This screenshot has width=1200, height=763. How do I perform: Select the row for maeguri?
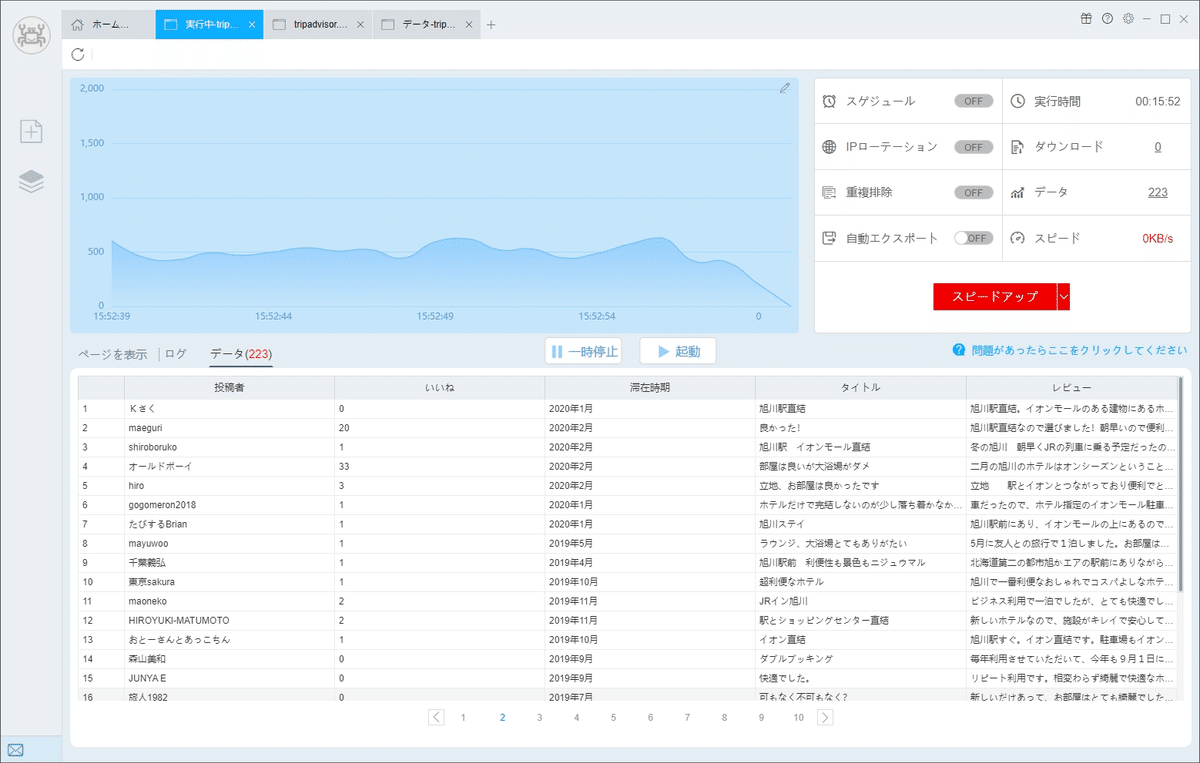click(628, 428)
